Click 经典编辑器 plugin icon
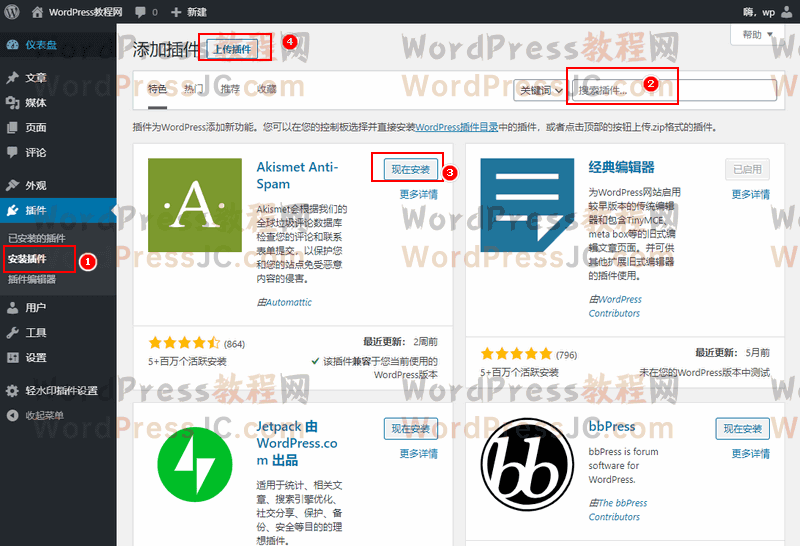Image resolution: width=800 pixels, height=546 pixels. coord(528,205)
